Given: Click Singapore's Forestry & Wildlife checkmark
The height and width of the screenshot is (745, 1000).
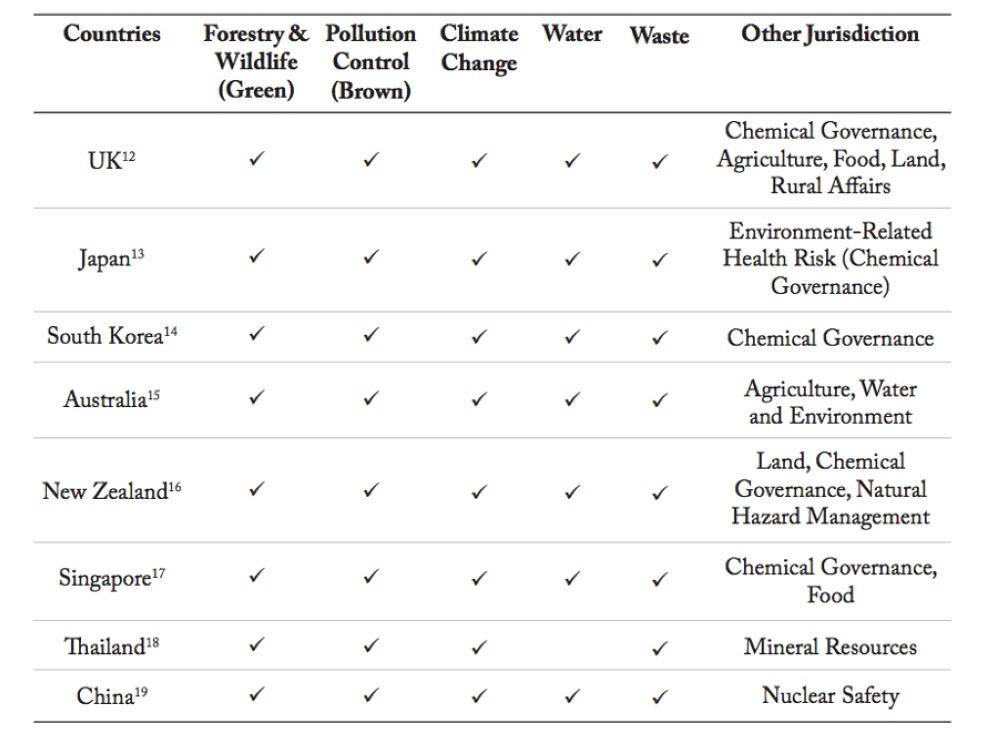Looking at the screenshot, I should (256, 578).
